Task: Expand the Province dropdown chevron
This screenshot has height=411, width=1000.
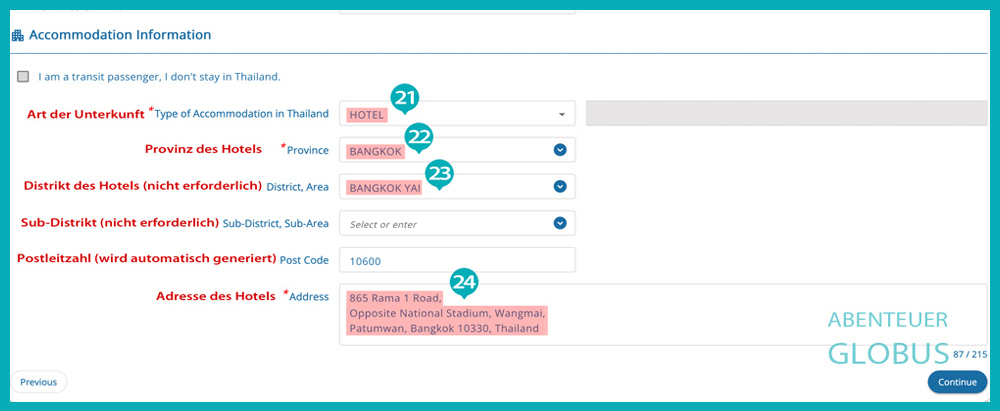Action: [x=560, y=150]
